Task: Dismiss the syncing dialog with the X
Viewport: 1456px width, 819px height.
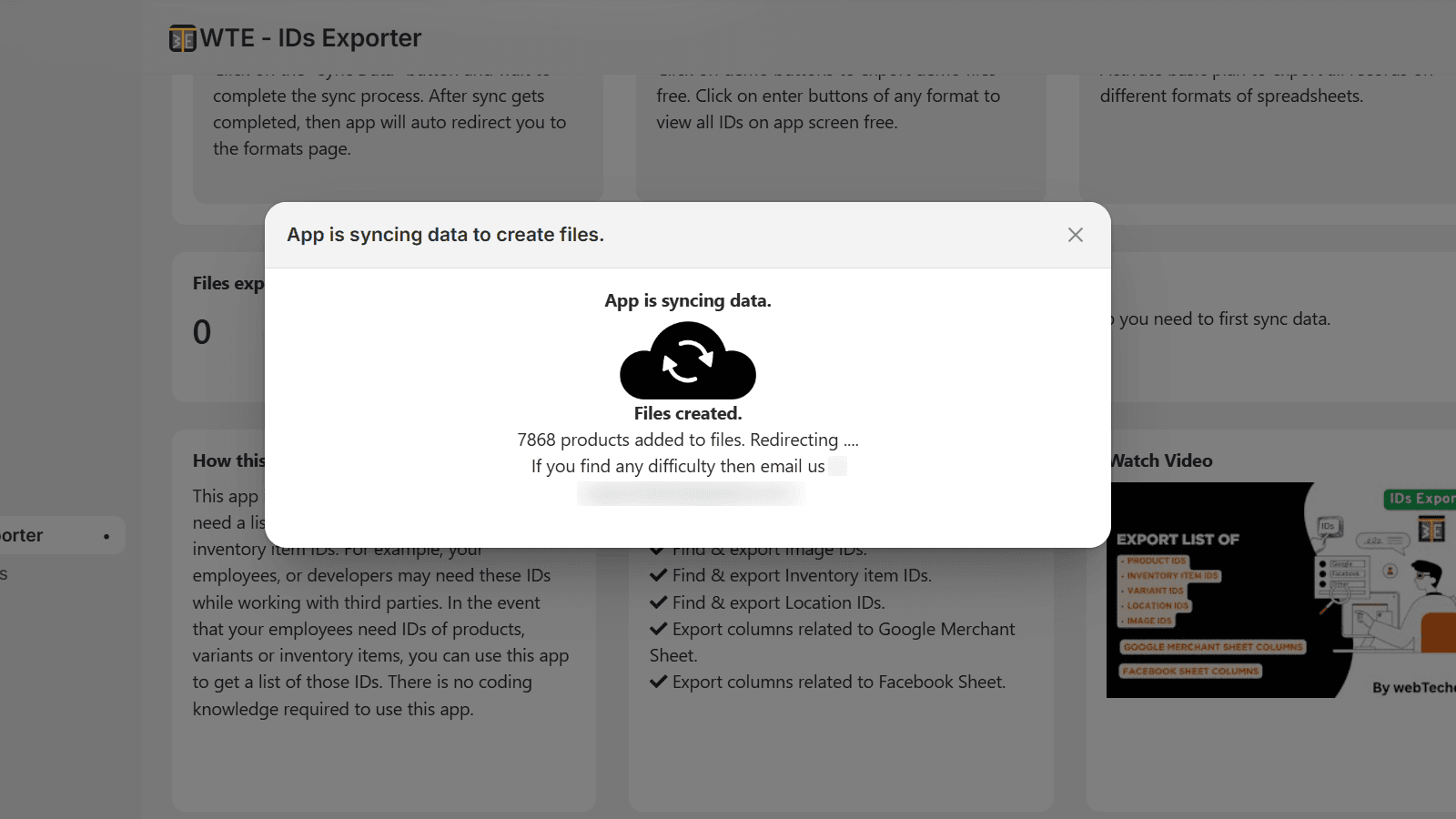Action: 1076,235
